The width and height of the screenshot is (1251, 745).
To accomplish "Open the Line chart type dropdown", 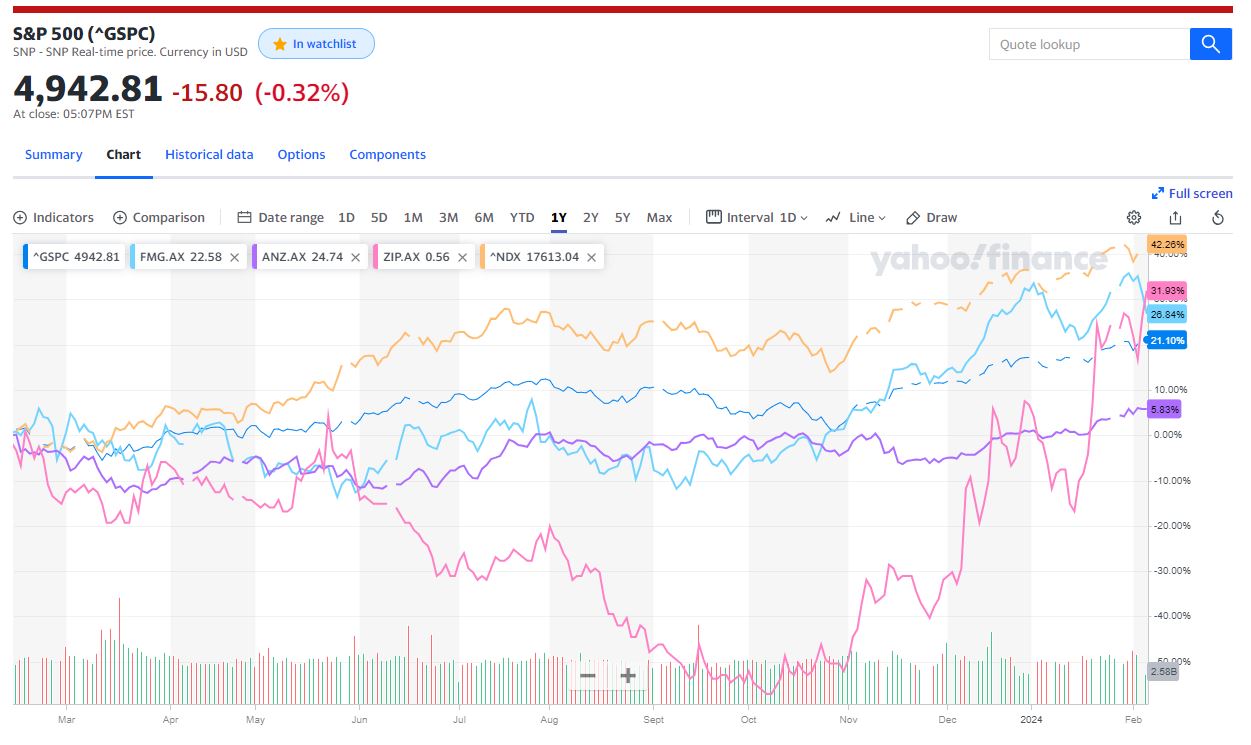I will click(856, 218).
